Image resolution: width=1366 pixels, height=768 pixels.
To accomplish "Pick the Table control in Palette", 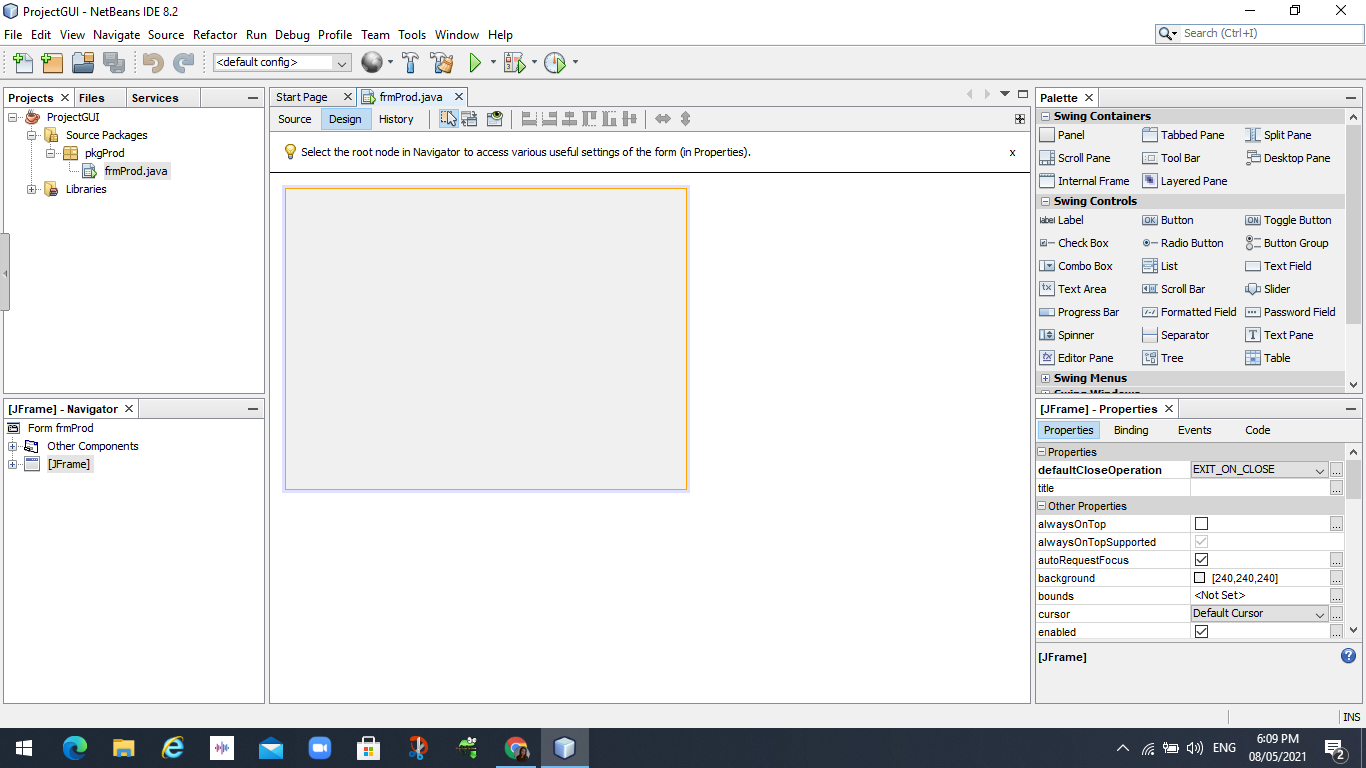I will click(x=1268, y=358).
